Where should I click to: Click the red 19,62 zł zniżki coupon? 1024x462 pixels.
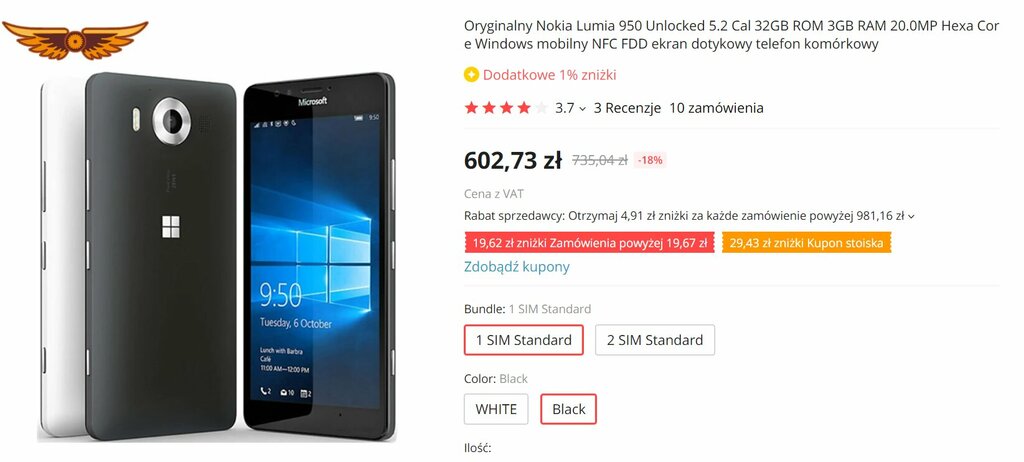click(x=590, y=244)
